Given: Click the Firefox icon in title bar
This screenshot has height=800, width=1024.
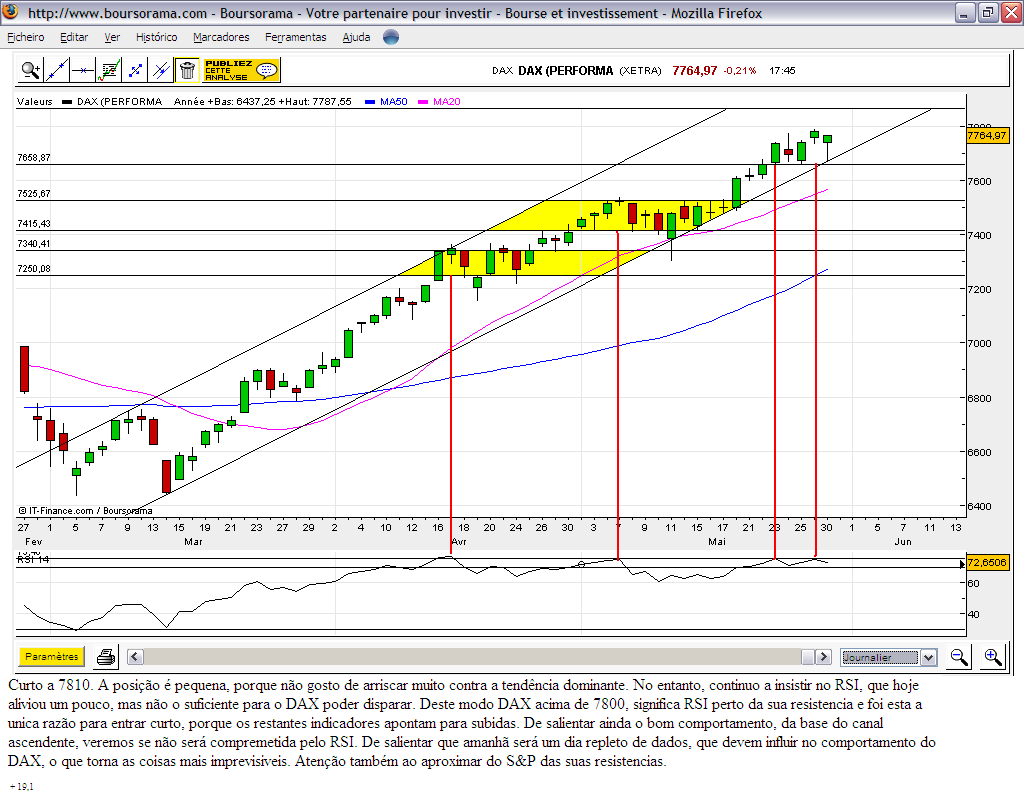Looking at the screenshot, I should point(10,12).
